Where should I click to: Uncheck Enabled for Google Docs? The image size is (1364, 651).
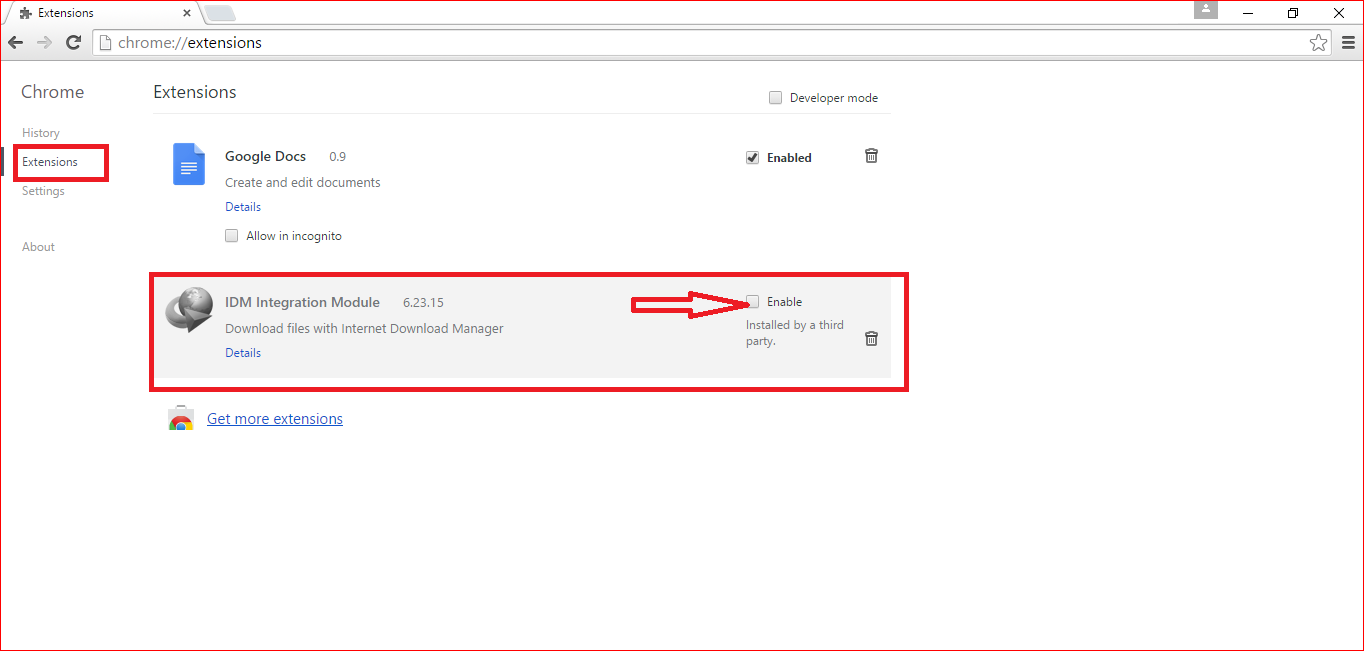tap(752, 157)
